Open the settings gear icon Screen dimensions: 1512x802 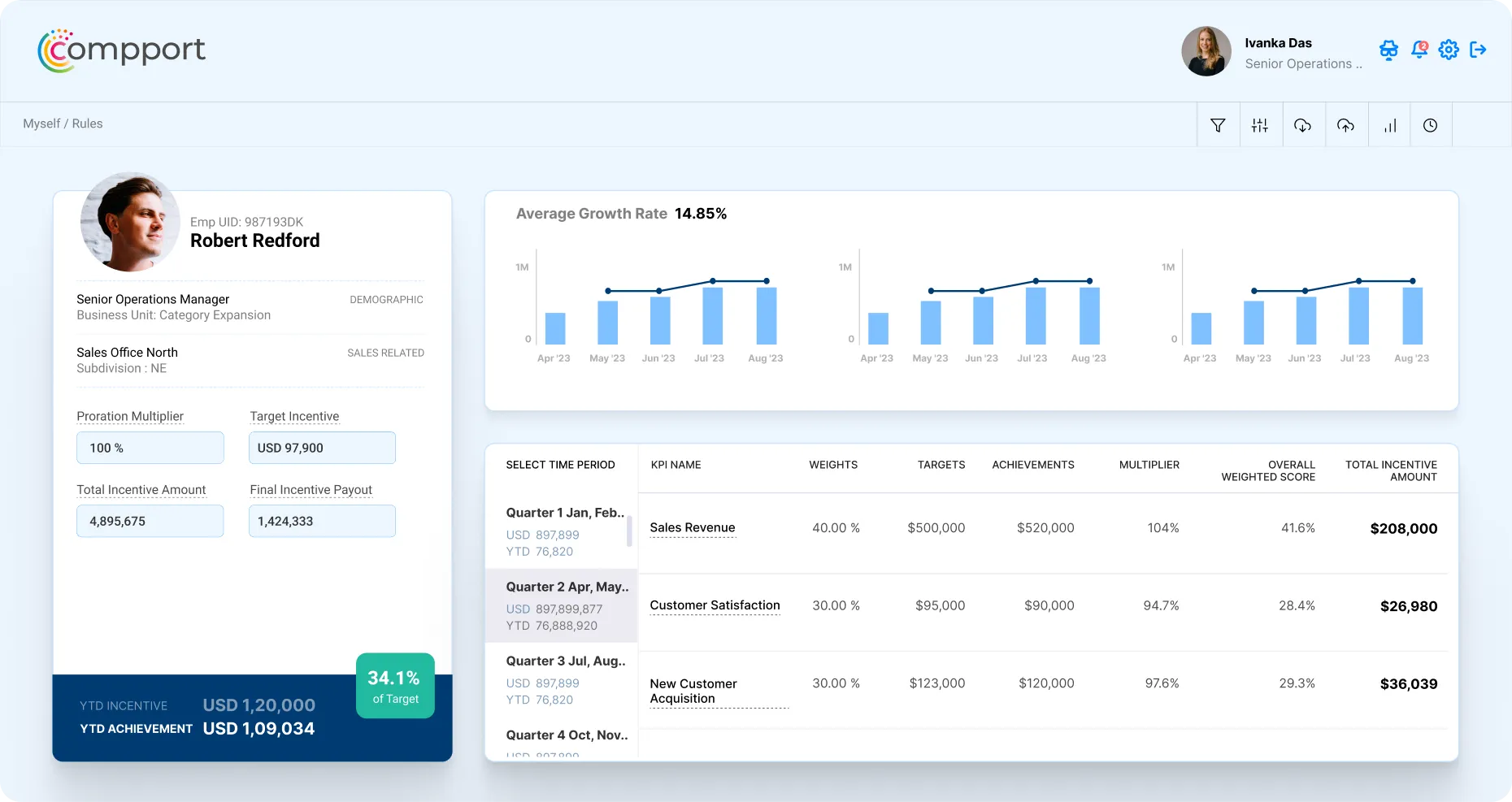pyautogui.click(x=1449, y=50)
